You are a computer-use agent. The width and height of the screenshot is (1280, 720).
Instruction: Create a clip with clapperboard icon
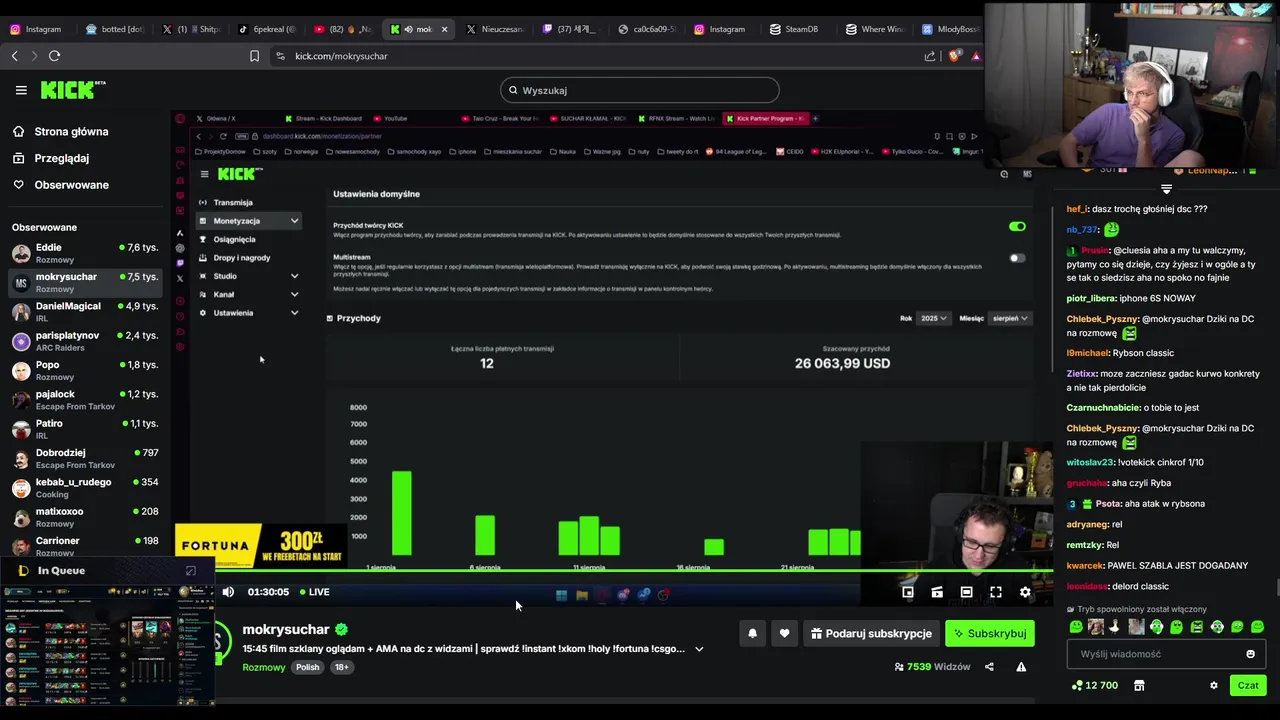pyautogui.click(x=937, y=592)
